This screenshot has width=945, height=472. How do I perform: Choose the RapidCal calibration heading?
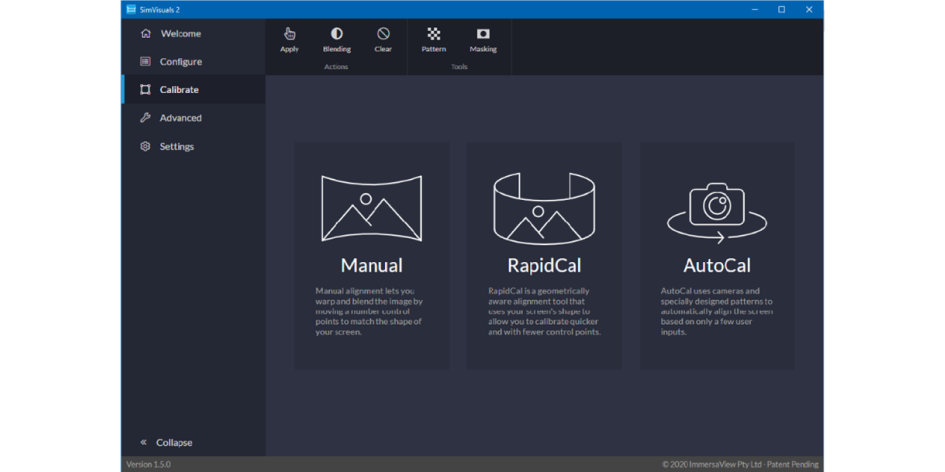point(544,265)
